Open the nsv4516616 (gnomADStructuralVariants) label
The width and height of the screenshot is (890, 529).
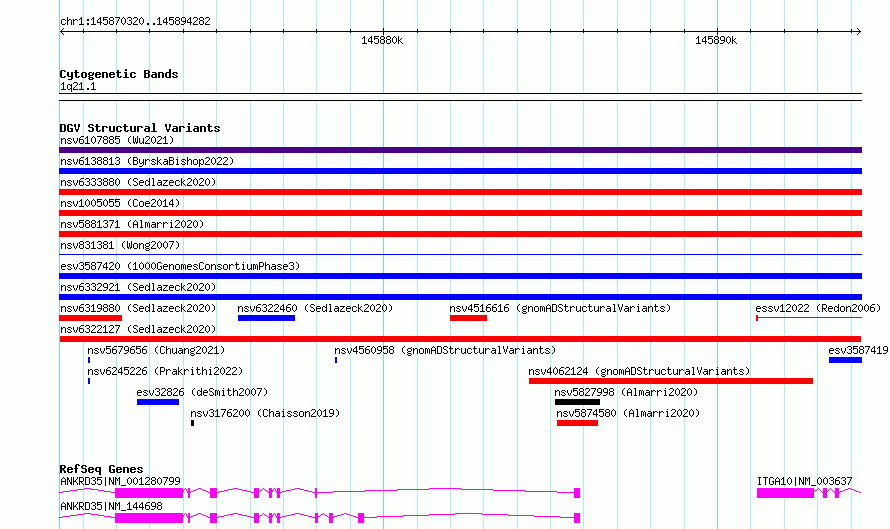[560, 308]
